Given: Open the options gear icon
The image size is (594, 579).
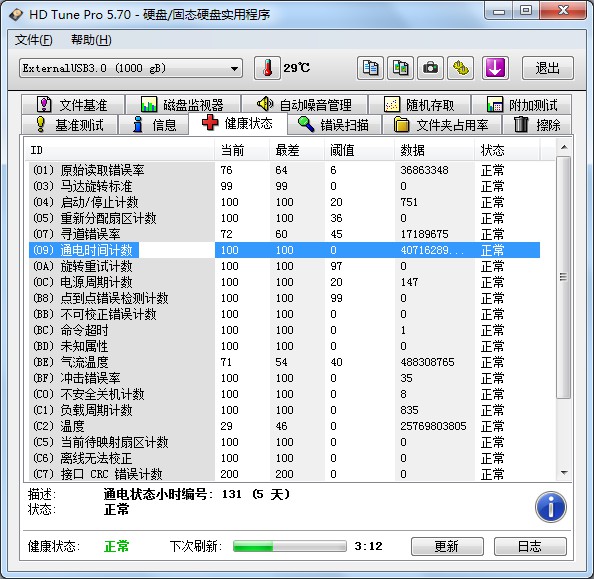Looking at the screenshot, I should point(460,68).
